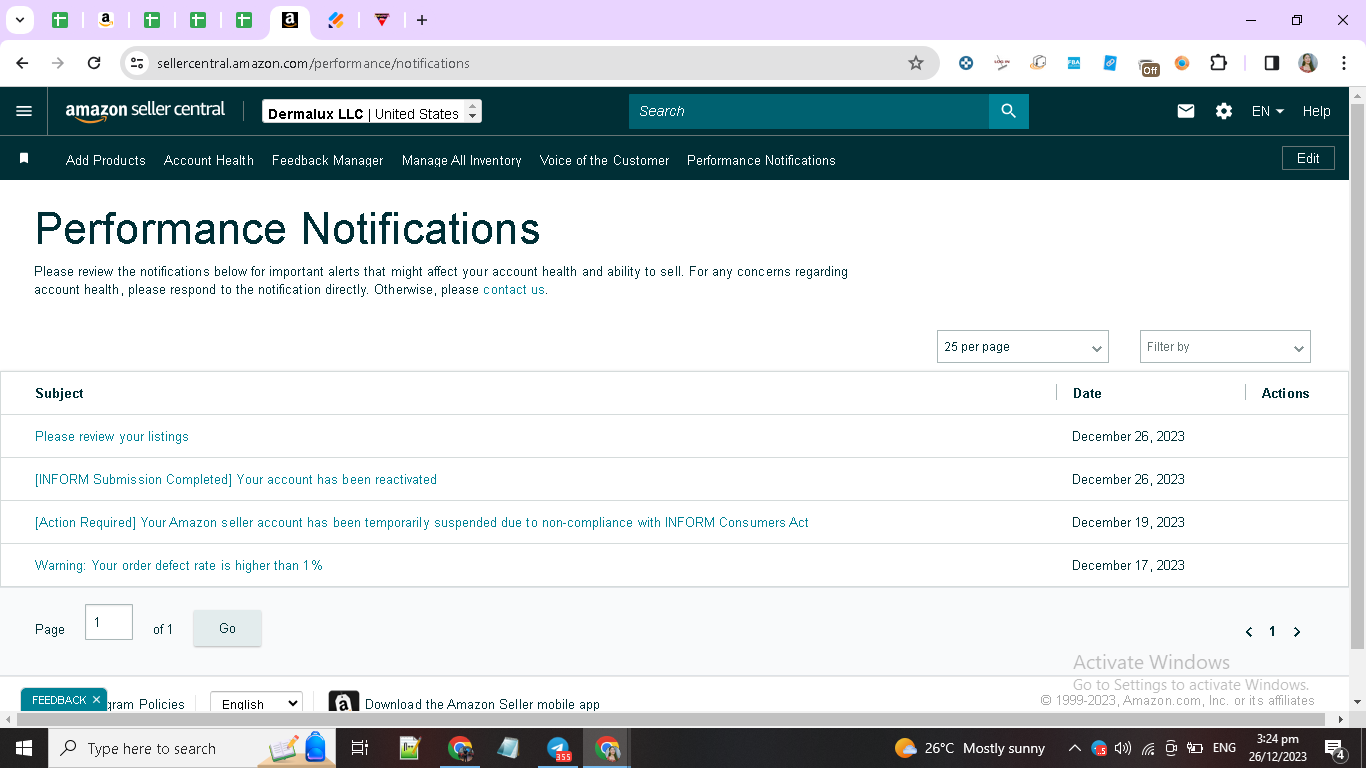The height and width of the screenshot is (768, 1366).
Task: Open Feedback Manager in the navigation bar
Action: tap(328, 160)
